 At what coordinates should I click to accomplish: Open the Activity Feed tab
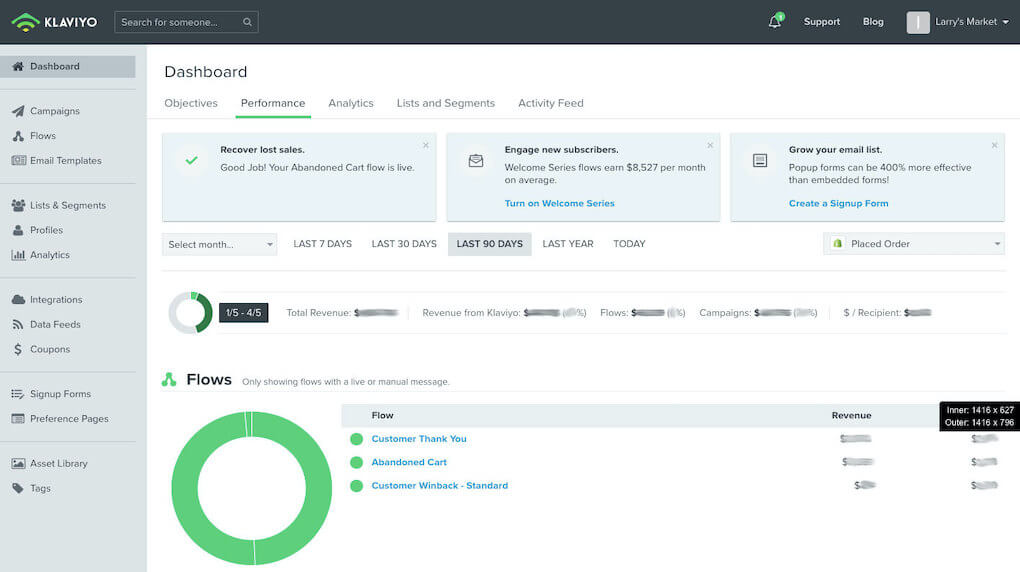(x=550, y=103)
